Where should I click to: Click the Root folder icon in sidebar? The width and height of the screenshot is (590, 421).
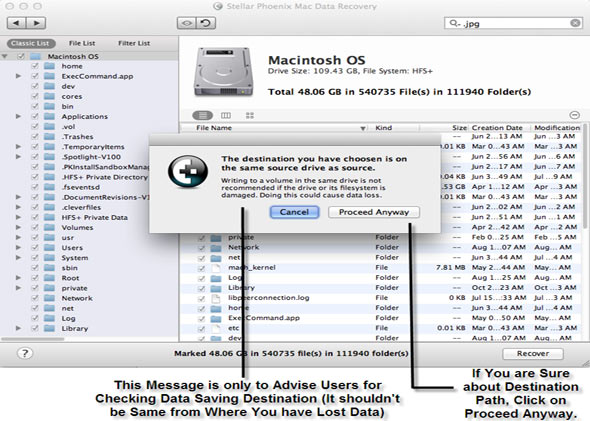pyautogui.click(x=49, y=278)
